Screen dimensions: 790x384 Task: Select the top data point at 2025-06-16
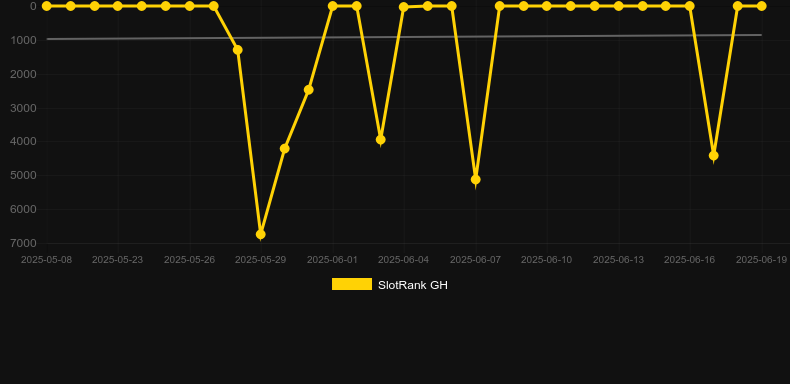click(689, 6)
